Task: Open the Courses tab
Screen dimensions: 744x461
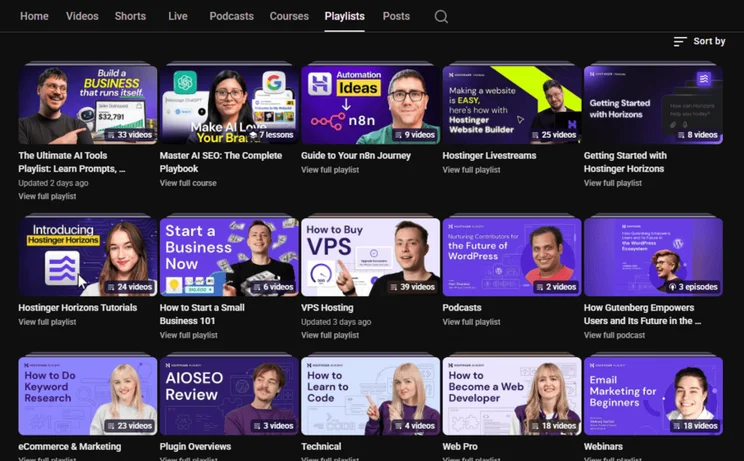Action: (289, 16)
